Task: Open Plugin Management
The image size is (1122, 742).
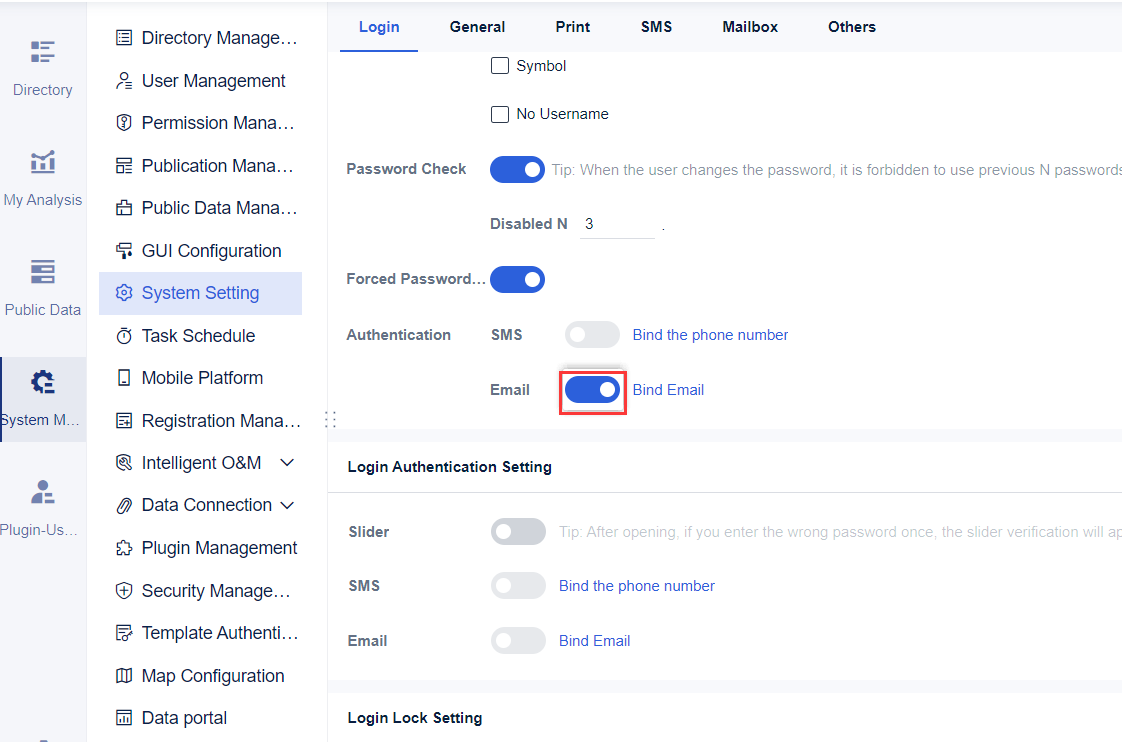Action: click(218, 547)
